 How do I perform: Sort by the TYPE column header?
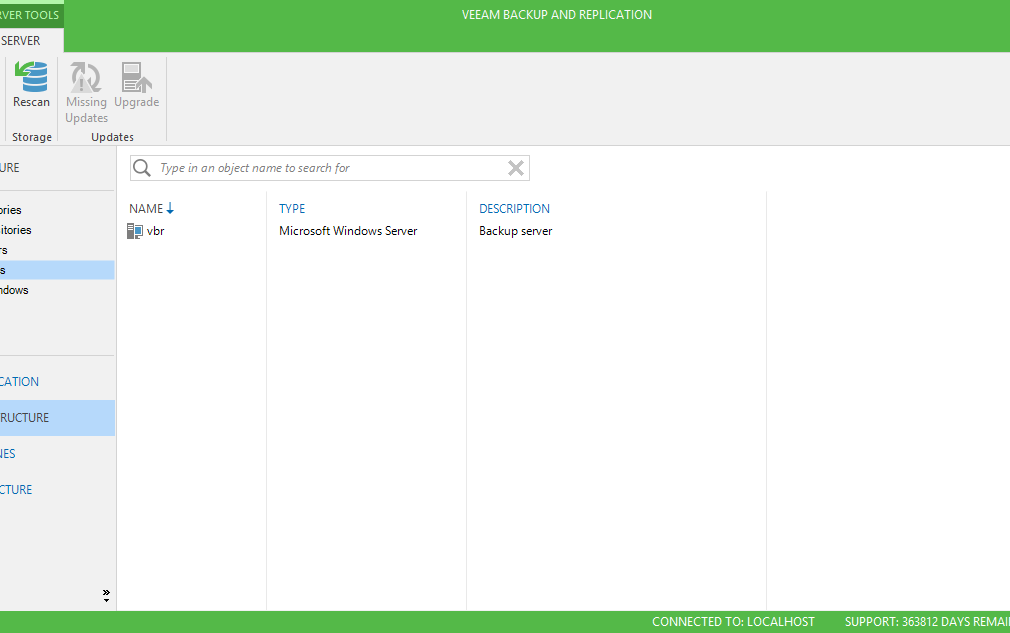tap(292, 209)
